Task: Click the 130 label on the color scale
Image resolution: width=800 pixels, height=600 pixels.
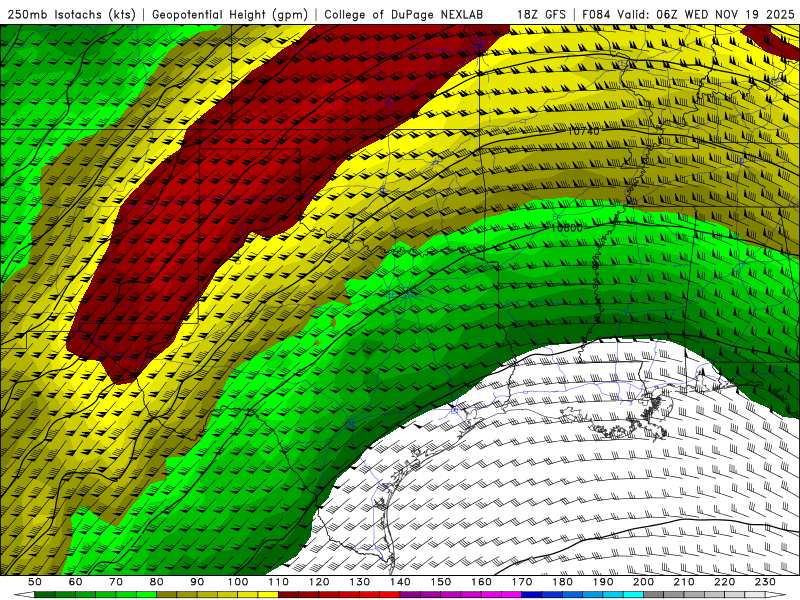Action: point(360,582)
